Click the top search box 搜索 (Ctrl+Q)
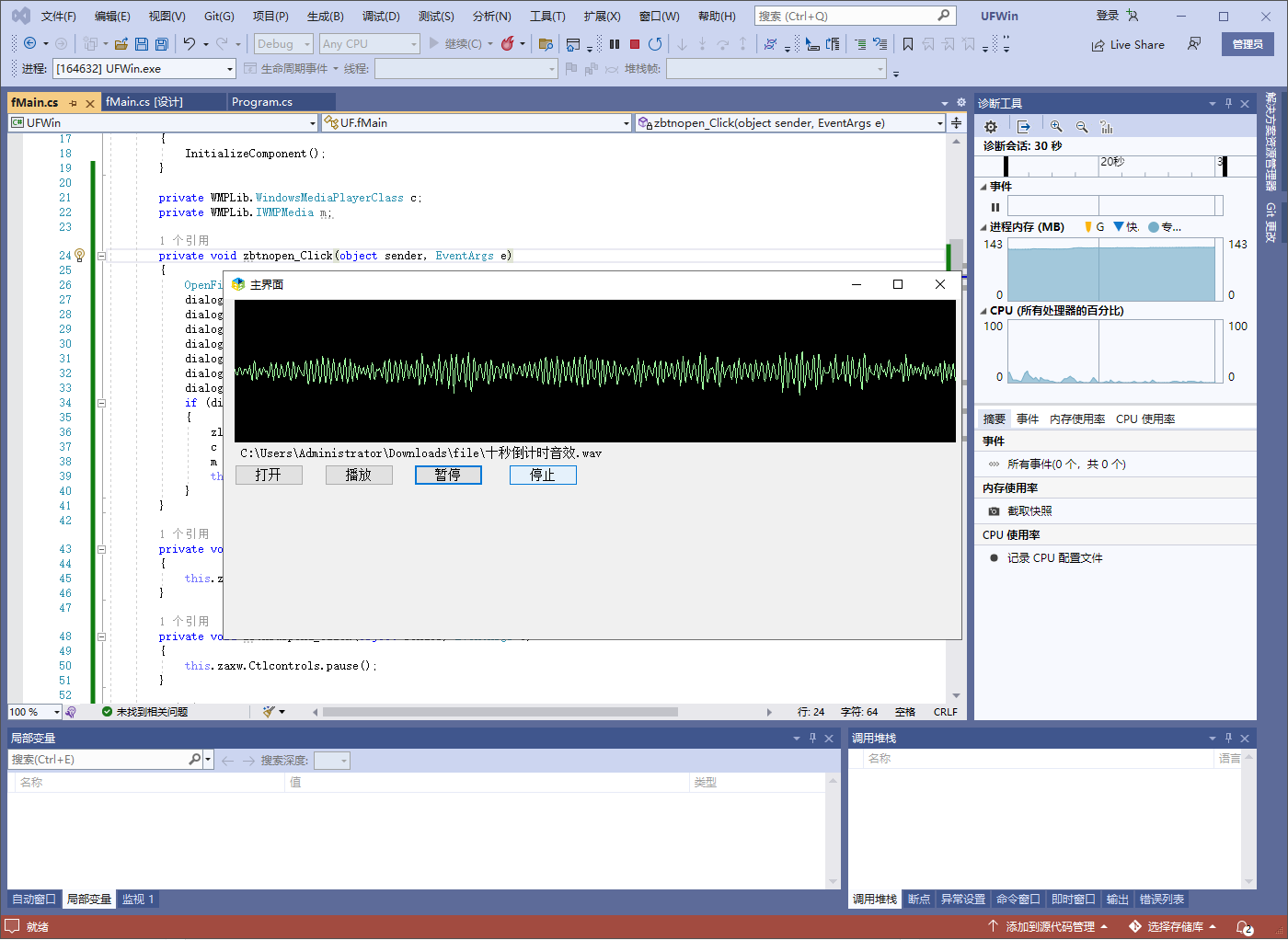The image size is (1288, 940). pyautogui.click(x=855, y=16)
